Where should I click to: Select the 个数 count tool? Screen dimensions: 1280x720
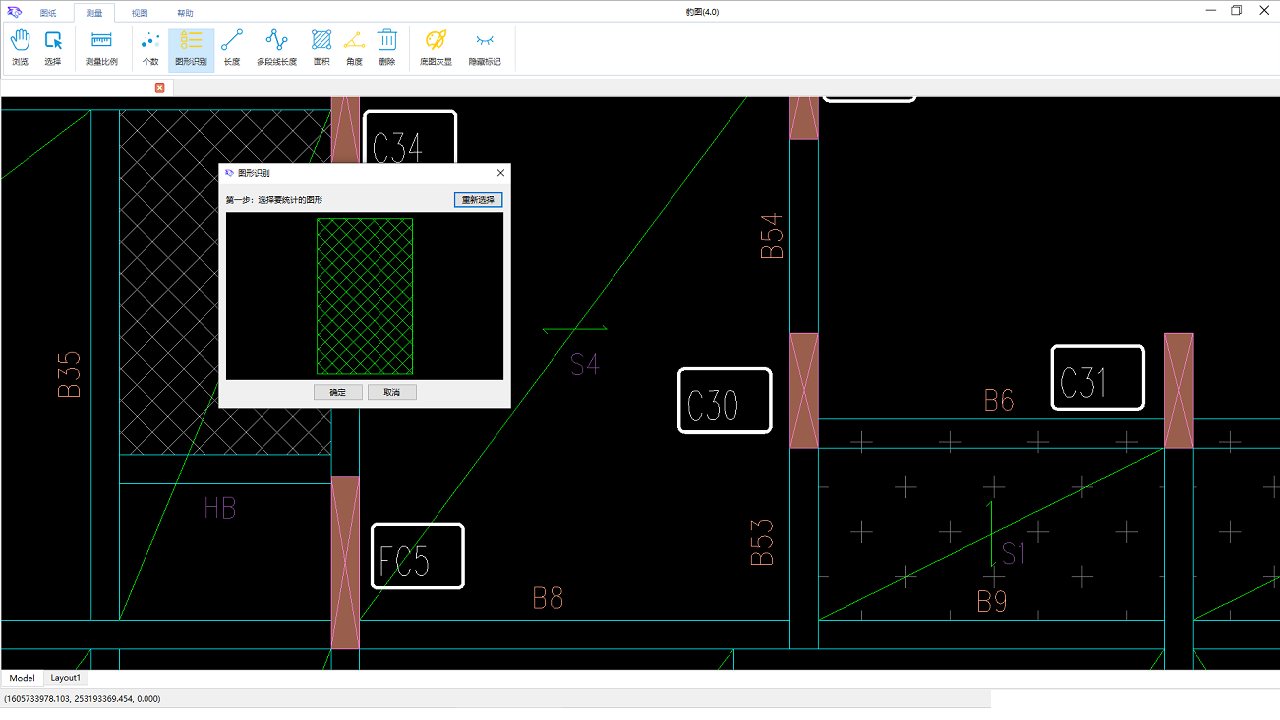pyautogui.click(x=150, y=47)
